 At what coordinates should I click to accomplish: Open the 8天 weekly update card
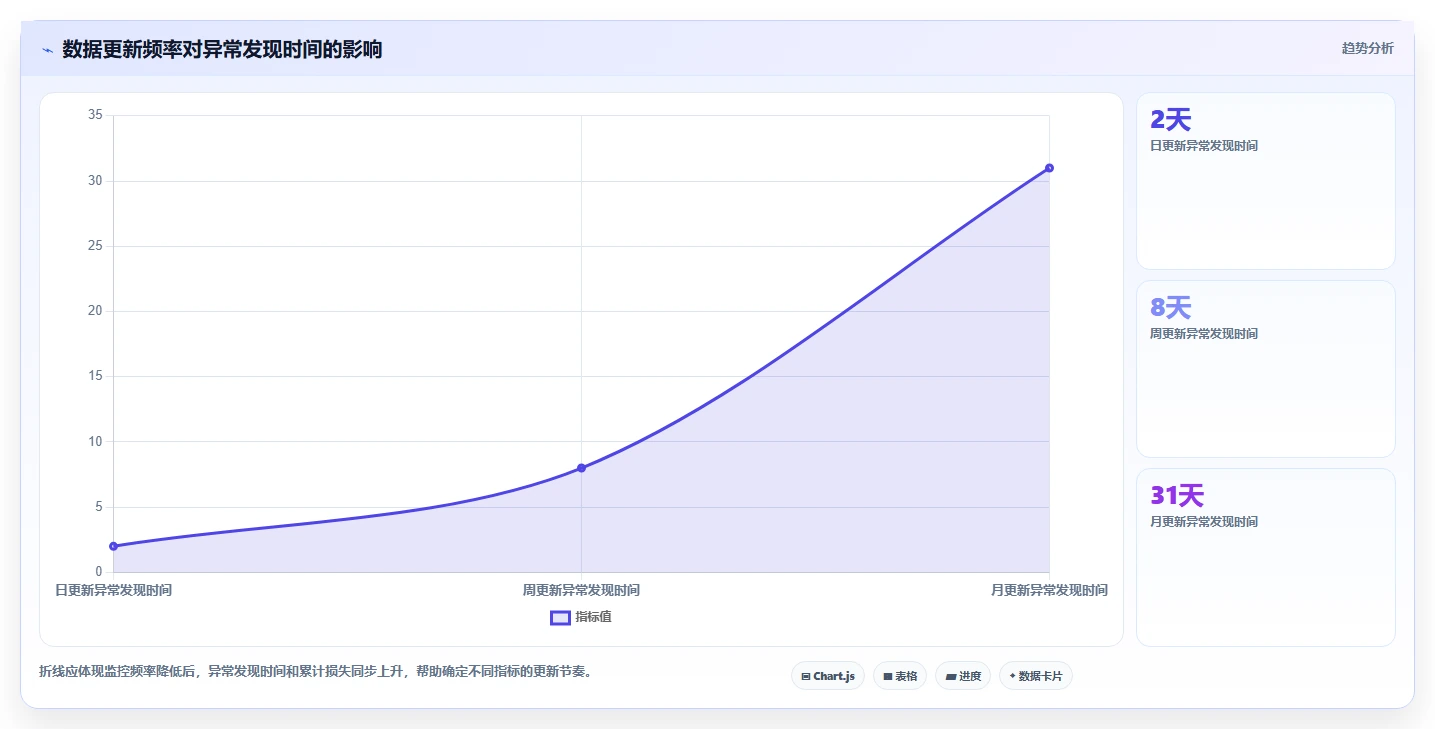[x=1265, y=369]
